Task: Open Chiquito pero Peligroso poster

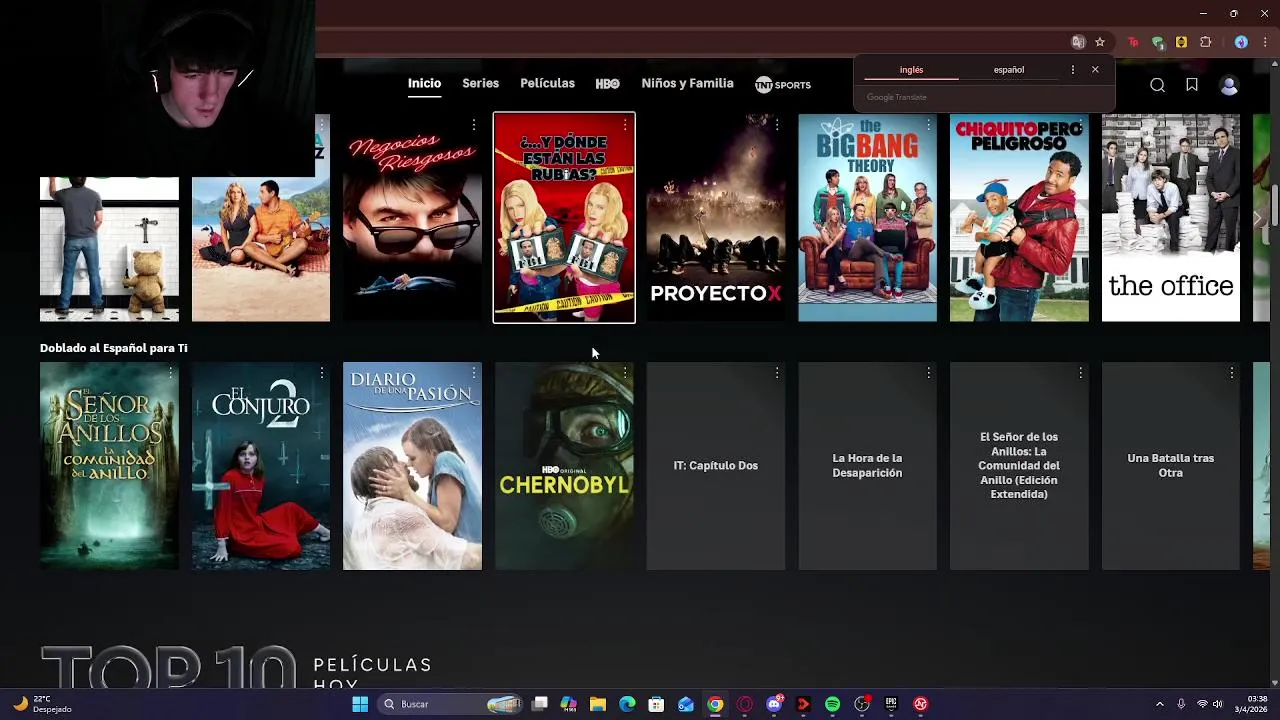Action: click(1019, 218)
